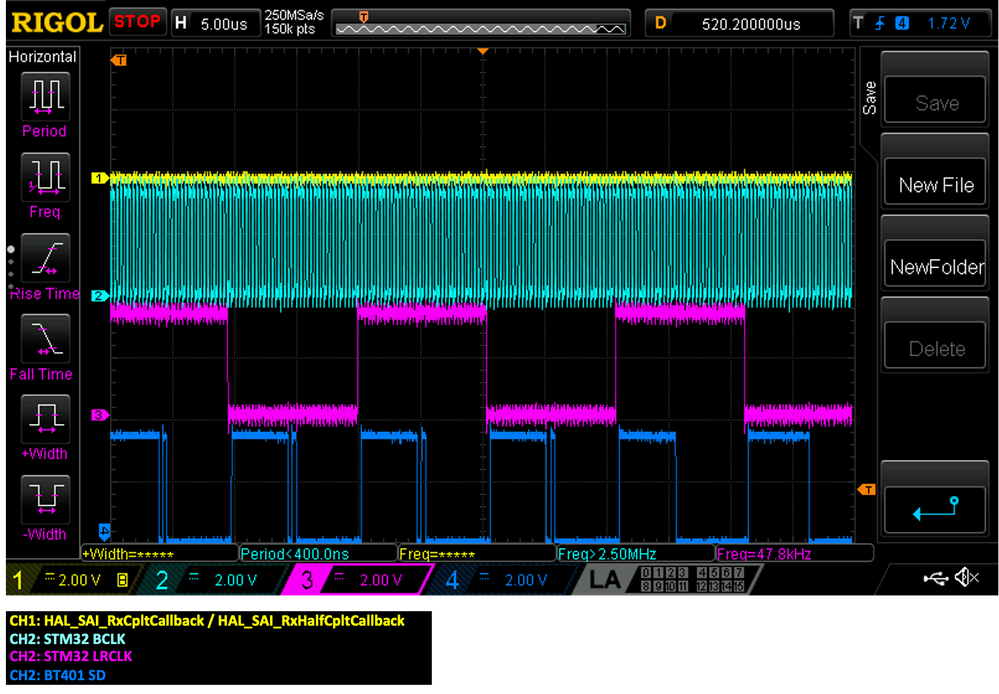The height and width of the screenshot is (694, 999).
Task: Open the Save side menu tab
Action: tap(869, 98)
